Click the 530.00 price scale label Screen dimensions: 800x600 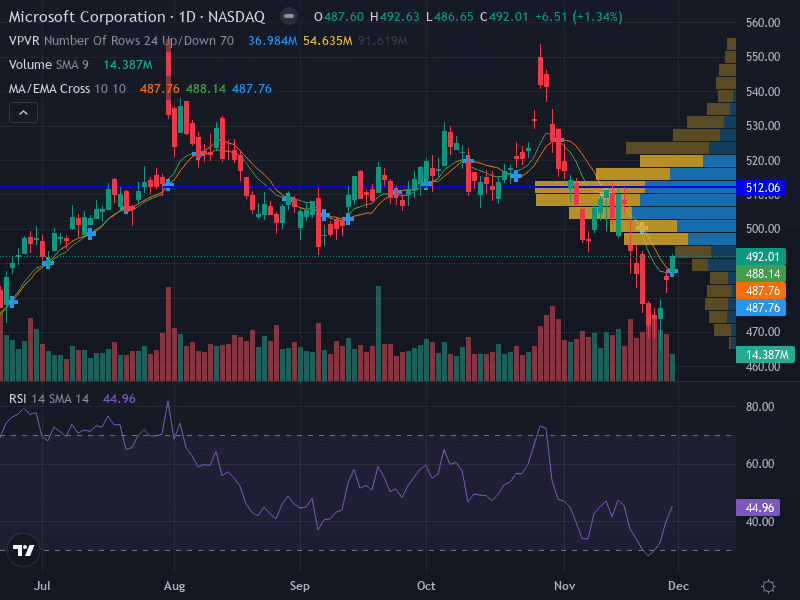(x=763, y=126)
